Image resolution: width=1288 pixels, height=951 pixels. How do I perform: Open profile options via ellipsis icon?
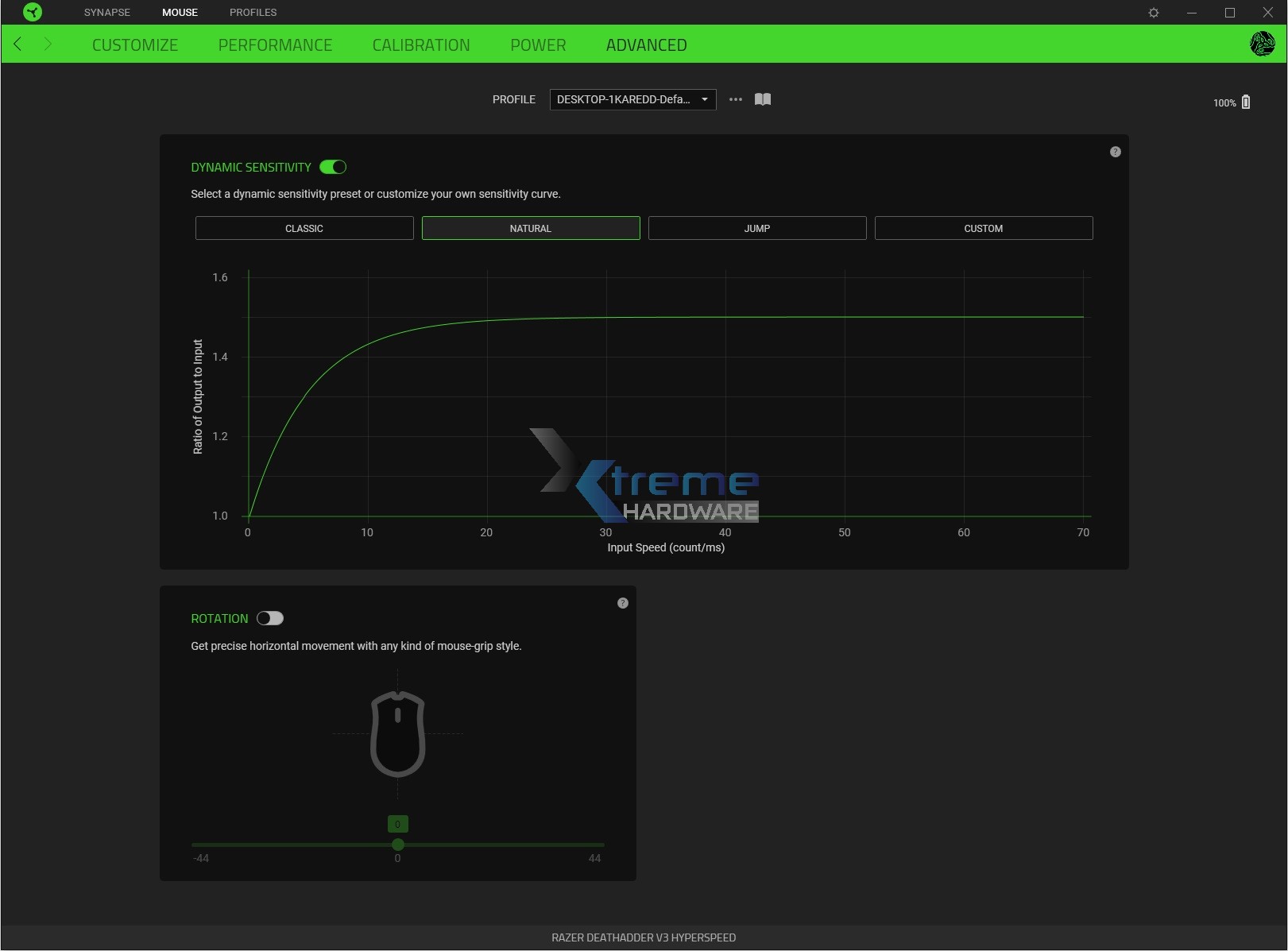pos(734,99)
